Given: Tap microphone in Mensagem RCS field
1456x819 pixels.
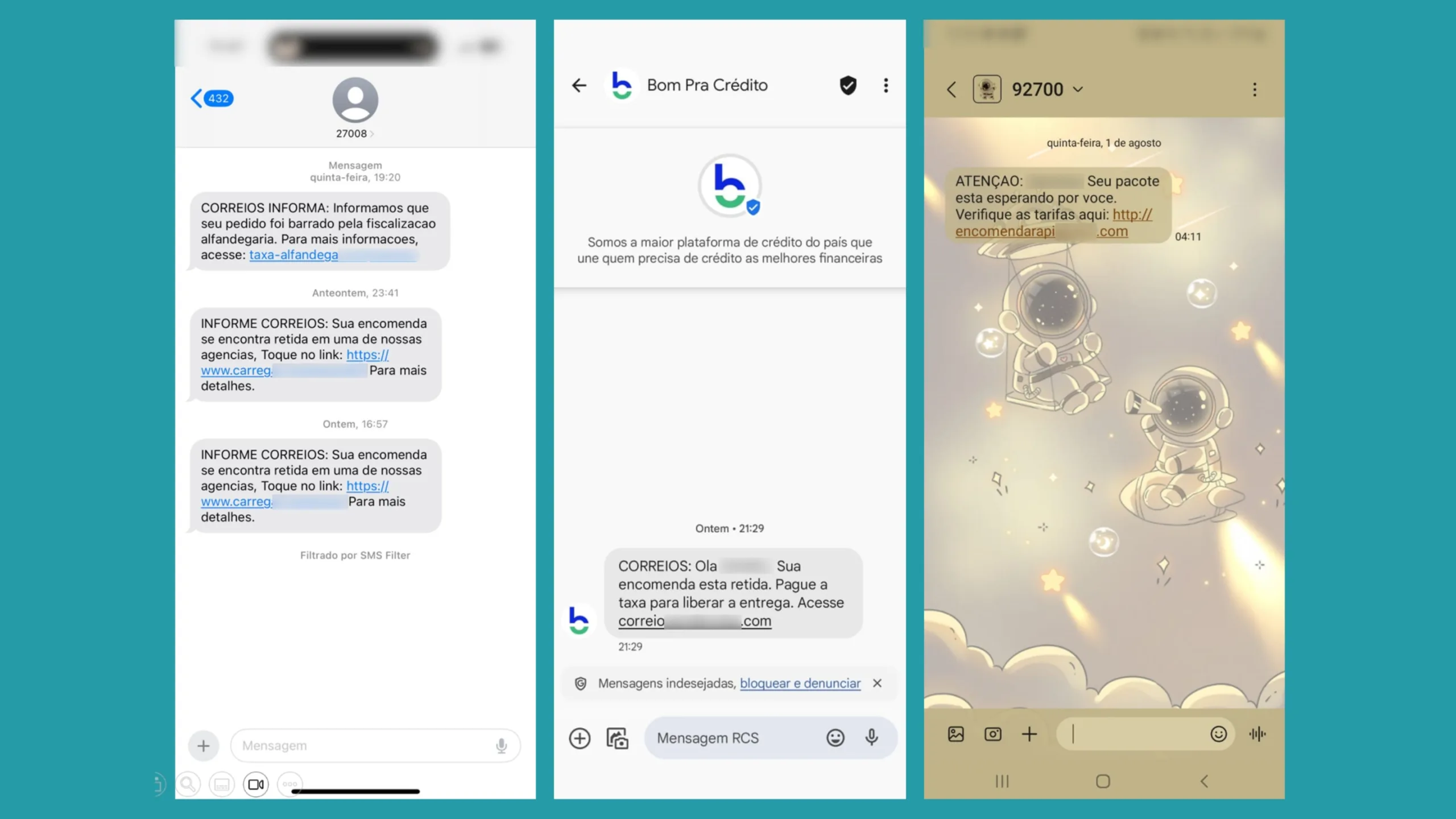Looking at the screenshot, I should pyautogui.click(x=871, y=738).
